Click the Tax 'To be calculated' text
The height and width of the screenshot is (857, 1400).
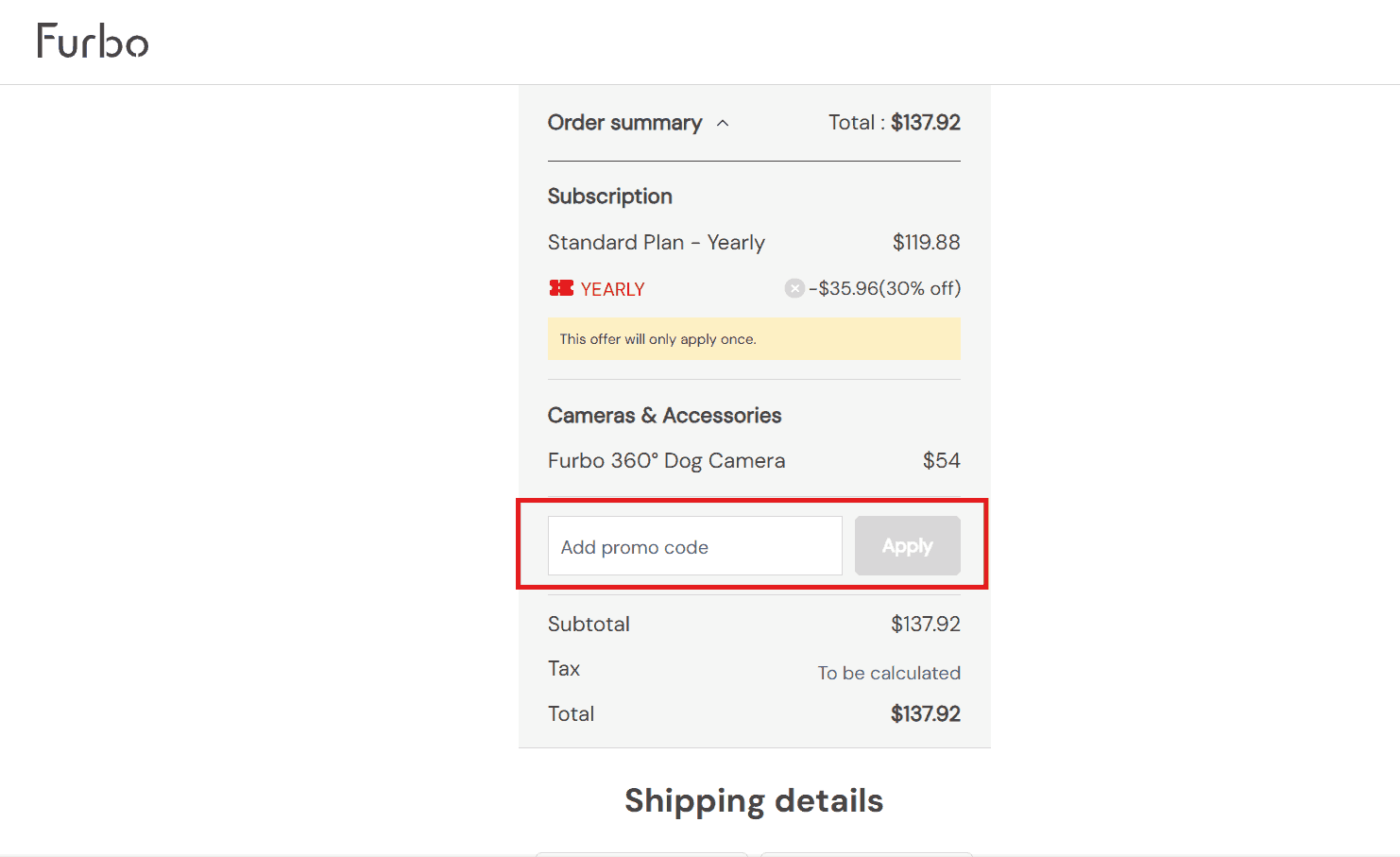[x=889, y=673]
